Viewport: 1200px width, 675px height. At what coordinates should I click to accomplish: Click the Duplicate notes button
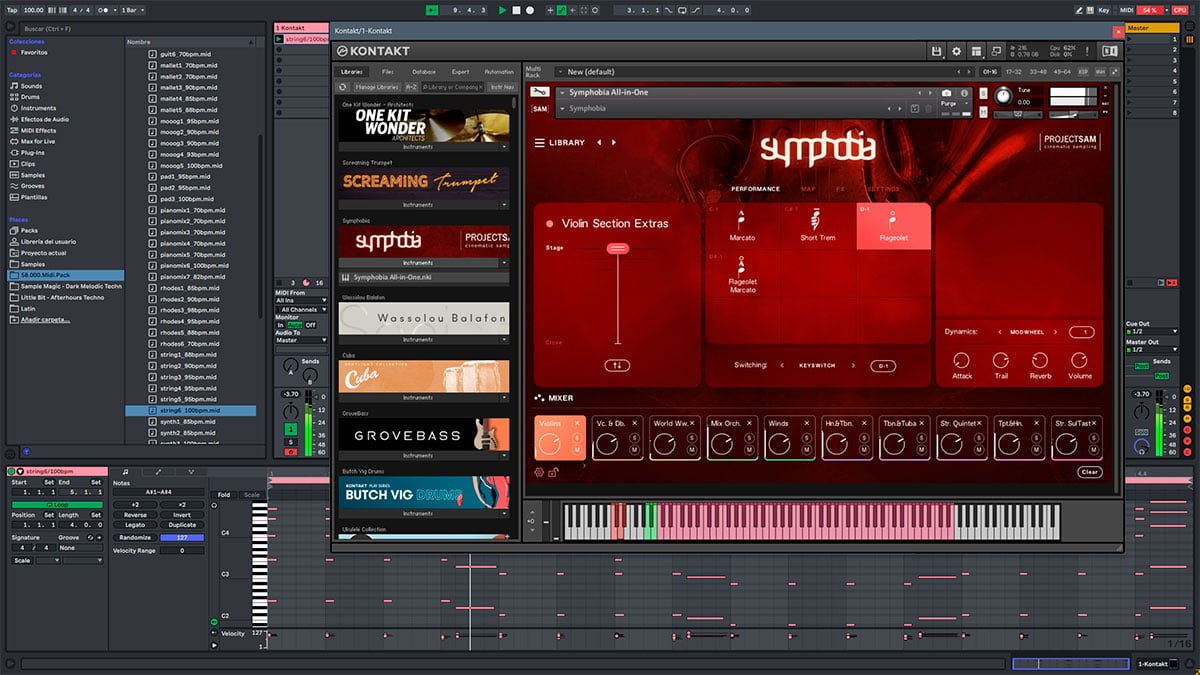coord(183,525)
